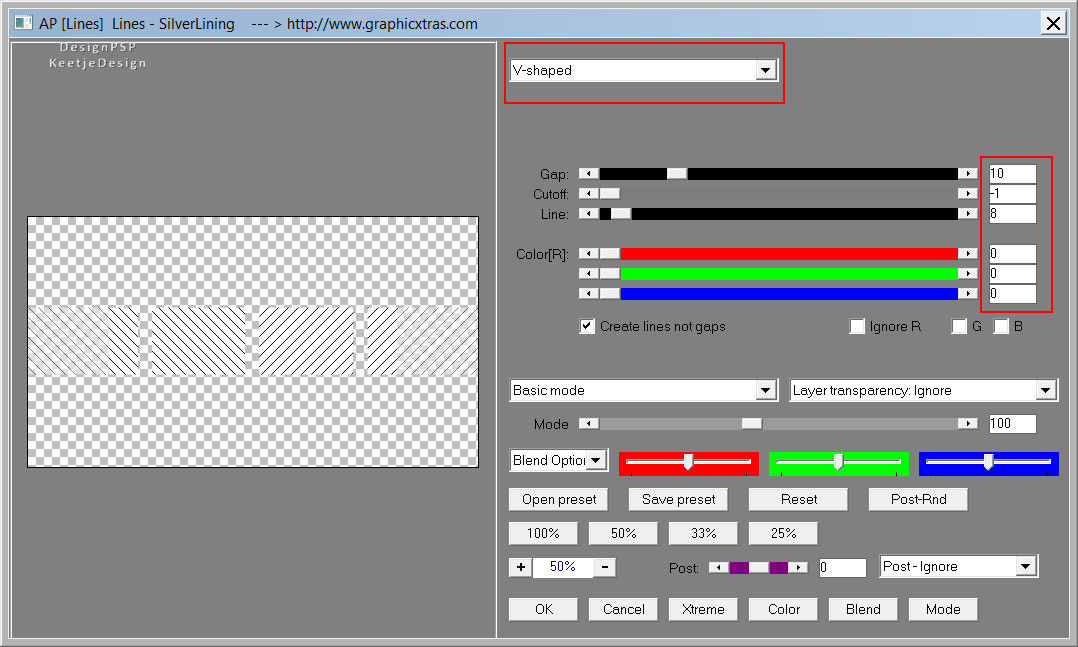The image size is (1078, 647).
Task: Click the Gap value input field
Action: [x=1012, y=174]
